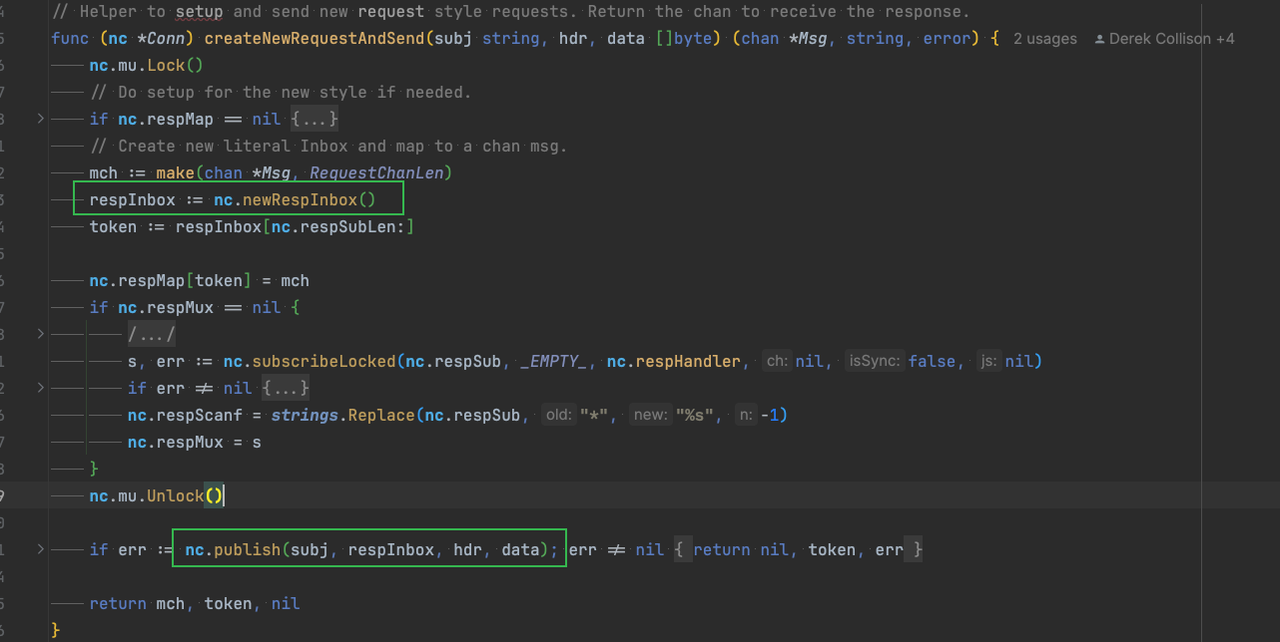This screenshot has height=642, width=1280.
Task: Click the folded /.../ comment placeholder
Action: pyautogui.click(x=151, y=335)
